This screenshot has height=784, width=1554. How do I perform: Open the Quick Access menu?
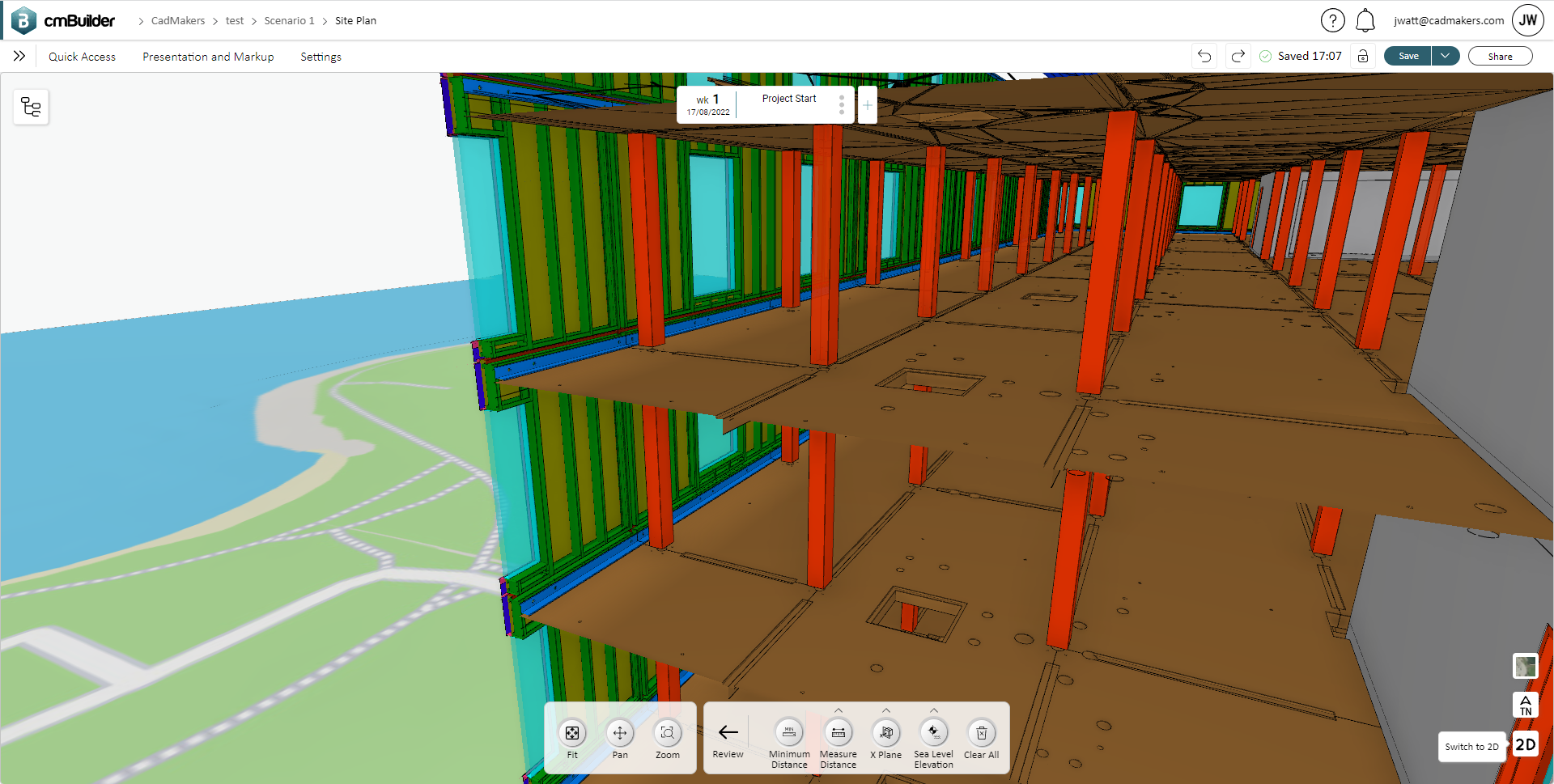coord(82,57)
